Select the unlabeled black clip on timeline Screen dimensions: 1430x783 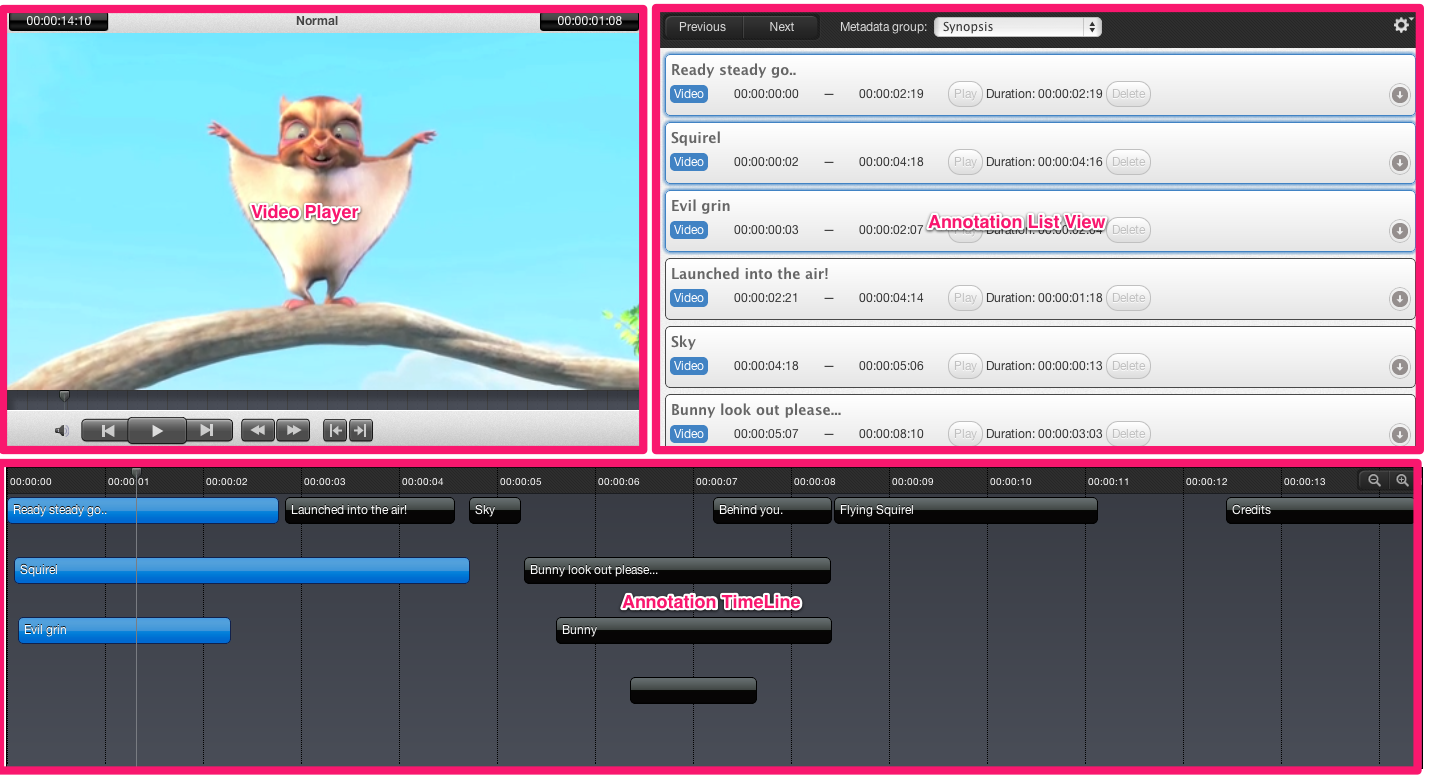[693, 691]
